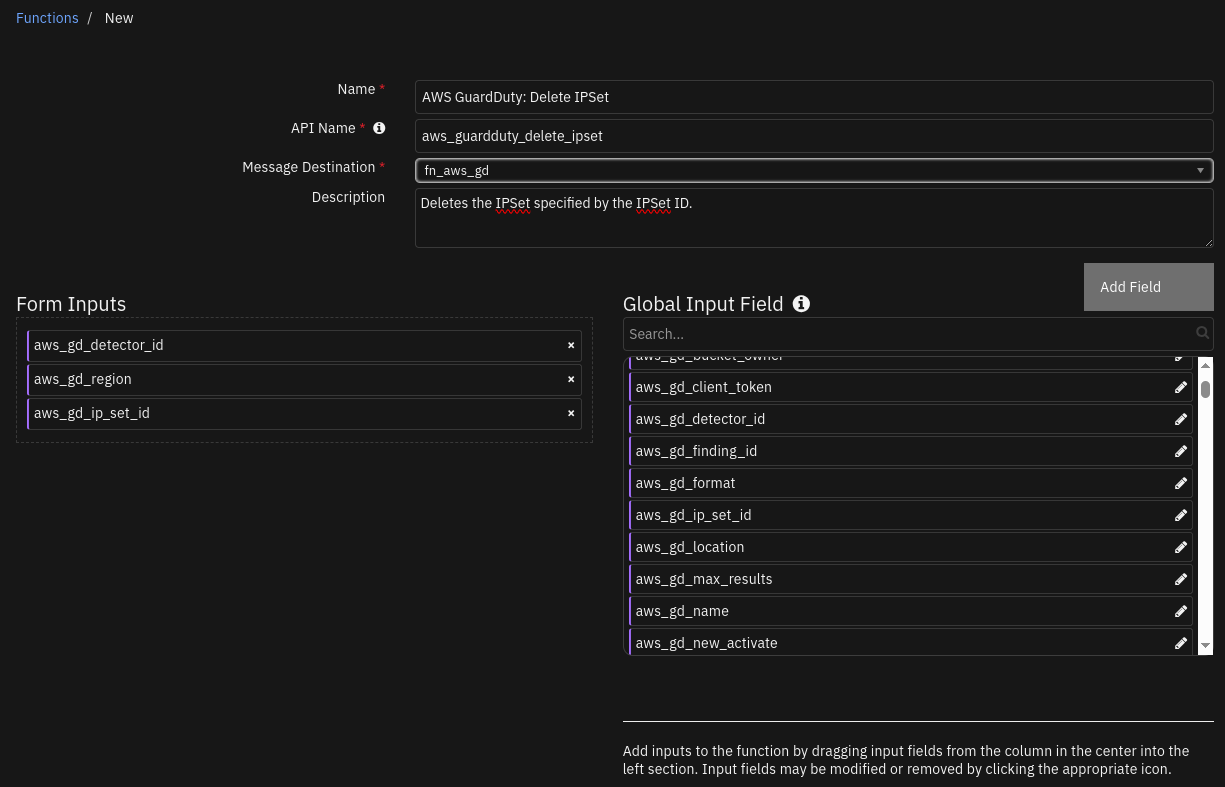The width and height of the screenshot is (1225, 787).
Task: Edit the aws_gd_new_activate field pencil icon
Action: (x=1181, y=643)
